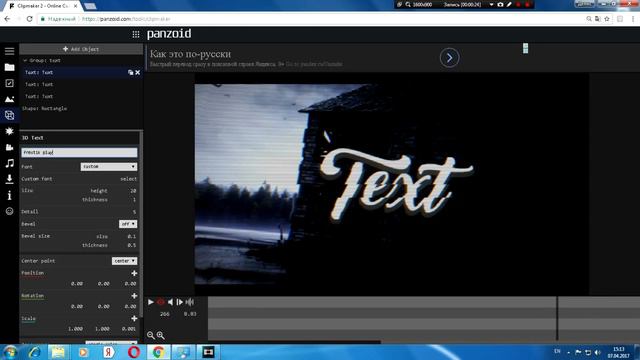Click the Size height value

coord(133,191)
